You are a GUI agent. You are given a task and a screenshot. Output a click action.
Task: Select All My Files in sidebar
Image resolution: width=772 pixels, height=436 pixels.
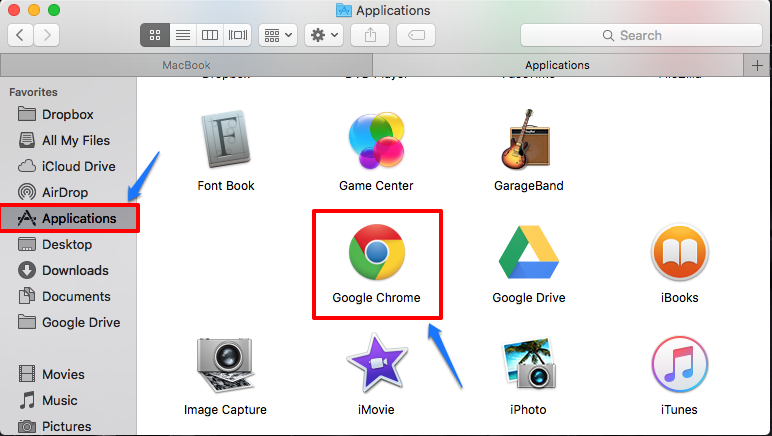pos(68,140)
